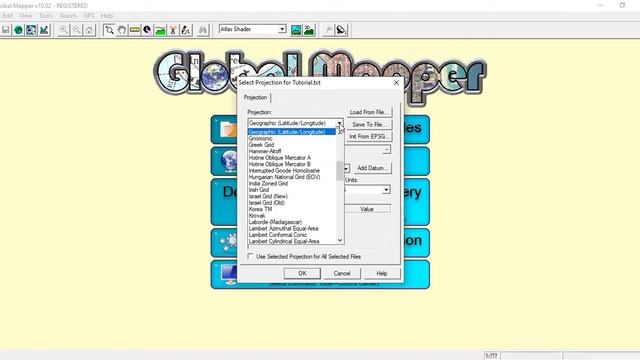
Task: Select the Path Profile green terrain tool
Action: click(x=160, y=30)
